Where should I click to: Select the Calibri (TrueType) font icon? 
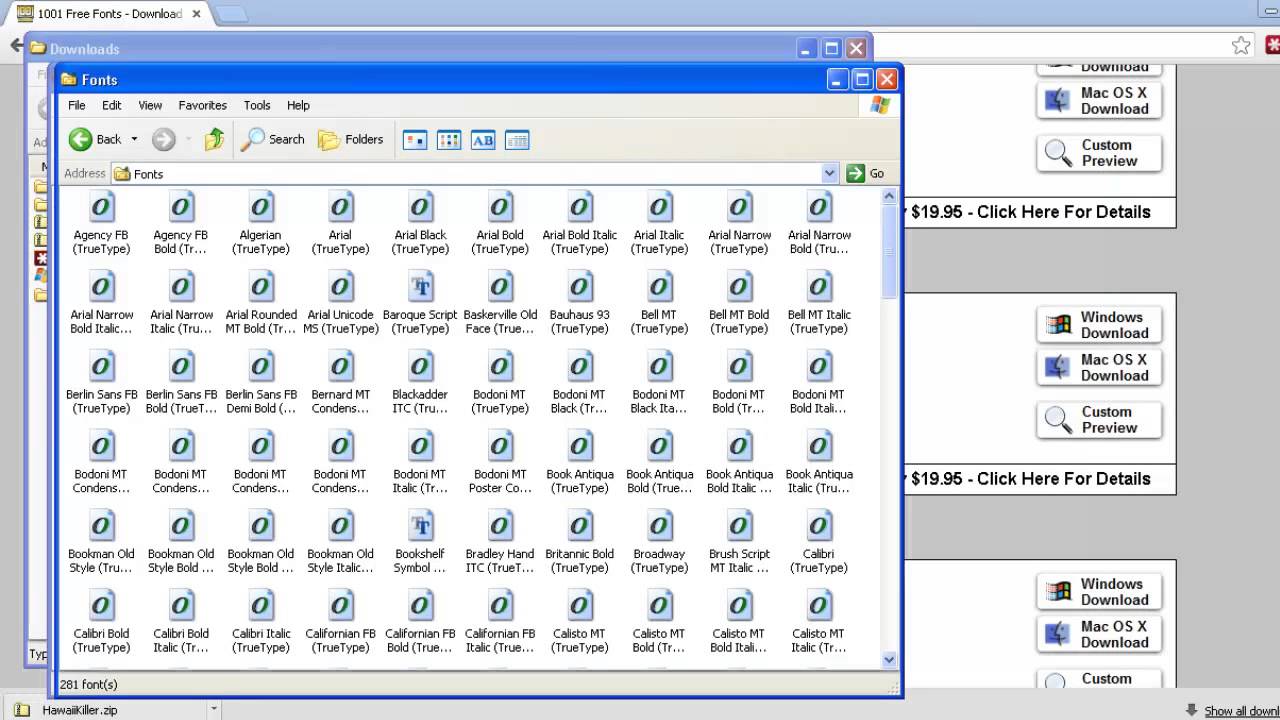[819, 527]
